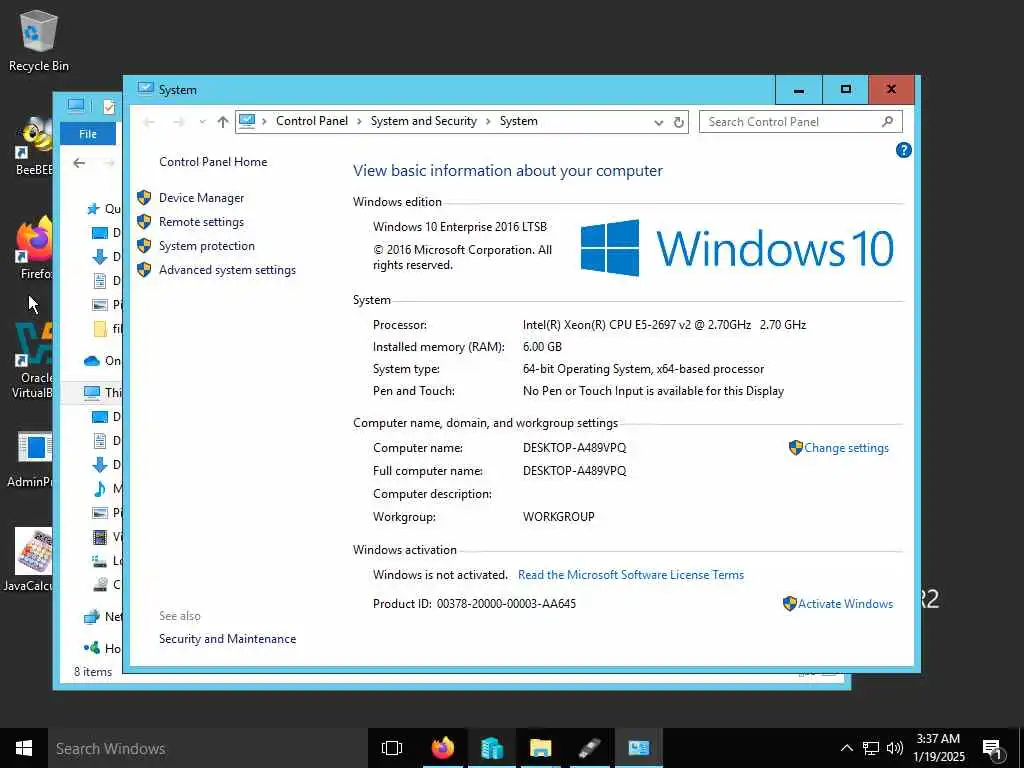Open JavaCalc desktop icon
Viewport: 1024px width, 768px height.
[x=28, y=560]
